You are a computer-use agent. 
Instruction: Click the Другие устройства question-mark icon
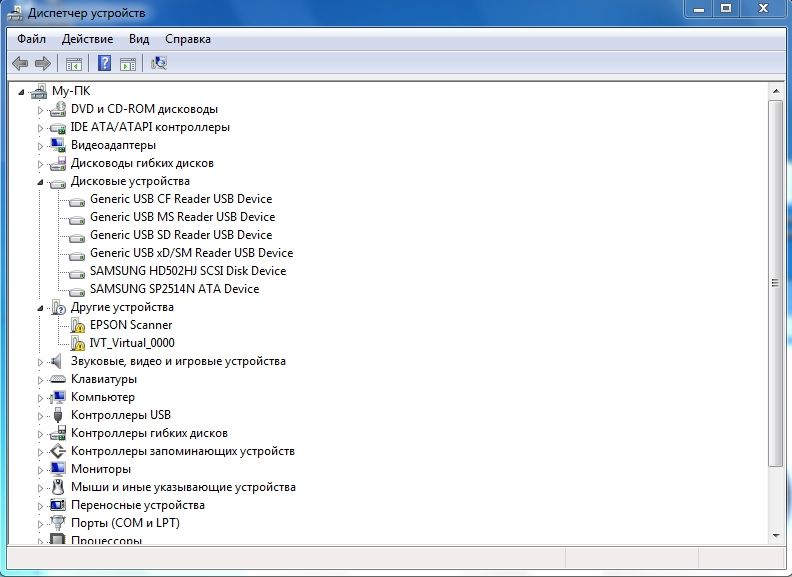point(58,307)
